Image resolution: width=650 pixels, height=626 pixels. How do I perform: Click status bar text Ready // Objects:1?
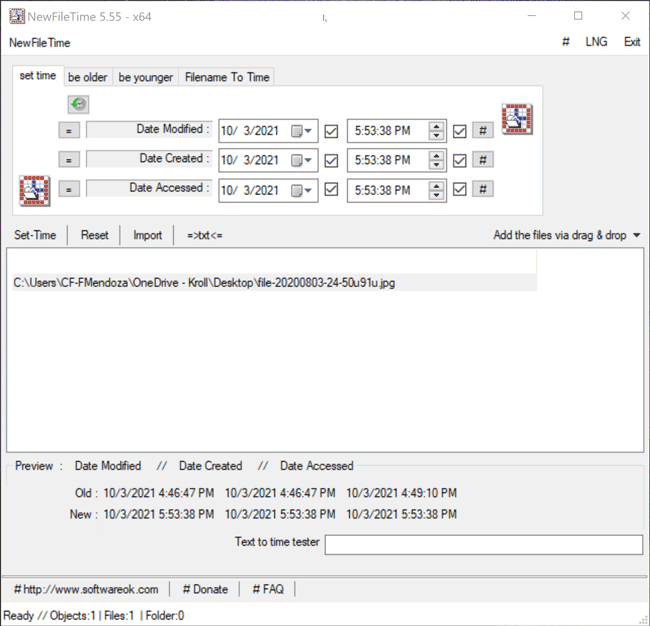[x=49, y=616]
